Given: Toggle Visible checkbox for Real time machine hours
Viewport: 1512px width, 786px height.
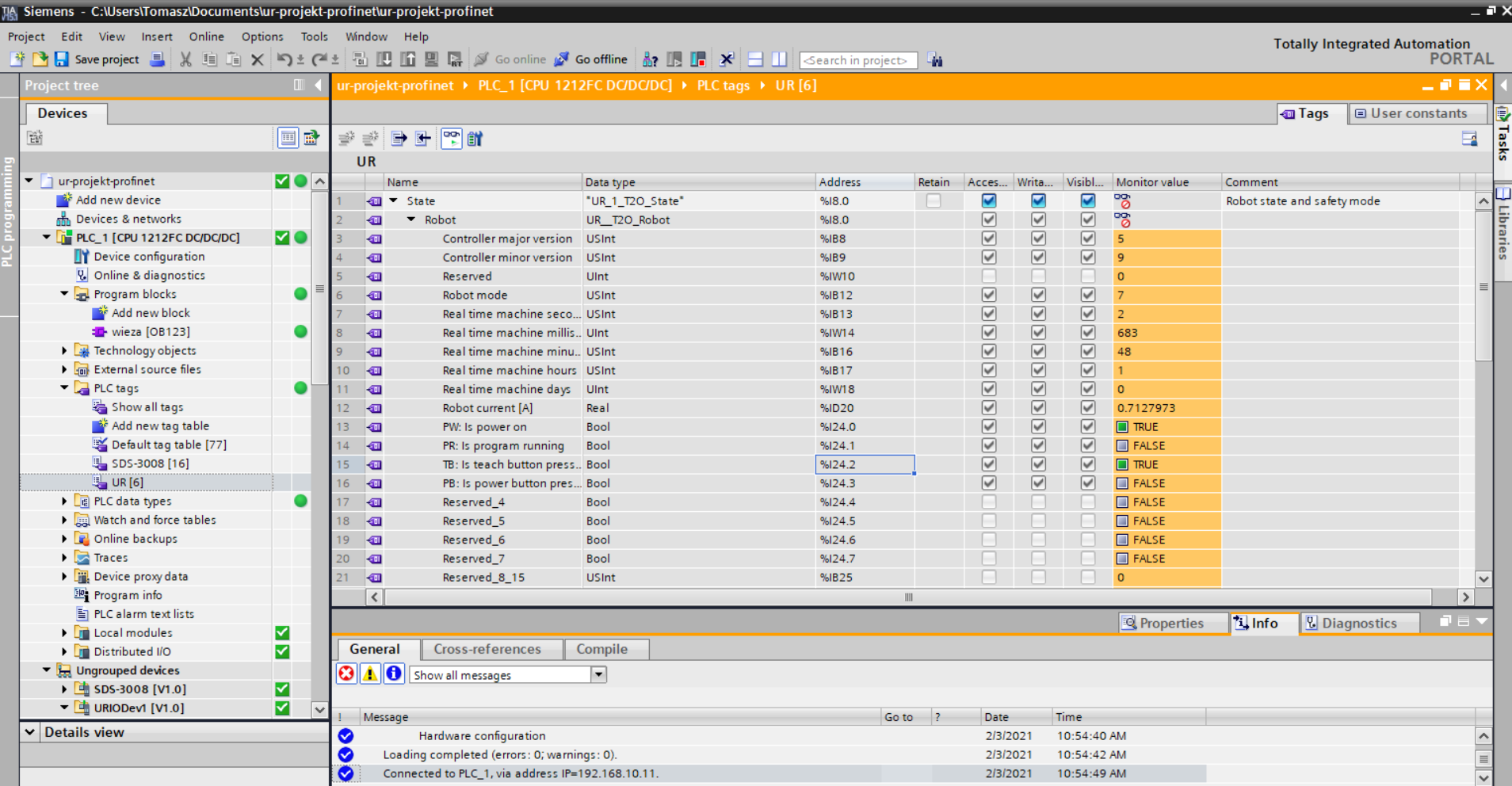Looking at the screenshot, I should point(1088,370).
